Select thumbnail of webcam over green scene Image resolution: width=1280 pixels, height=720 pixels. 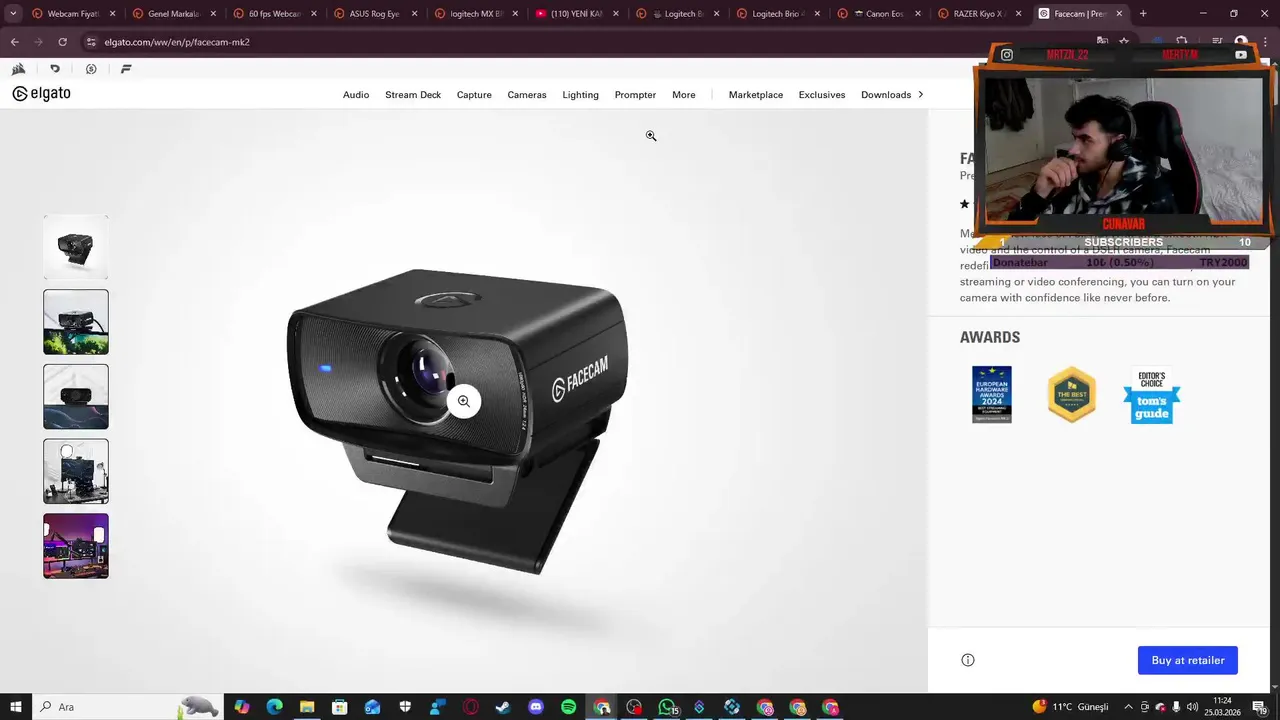click(x=76, y=322)
